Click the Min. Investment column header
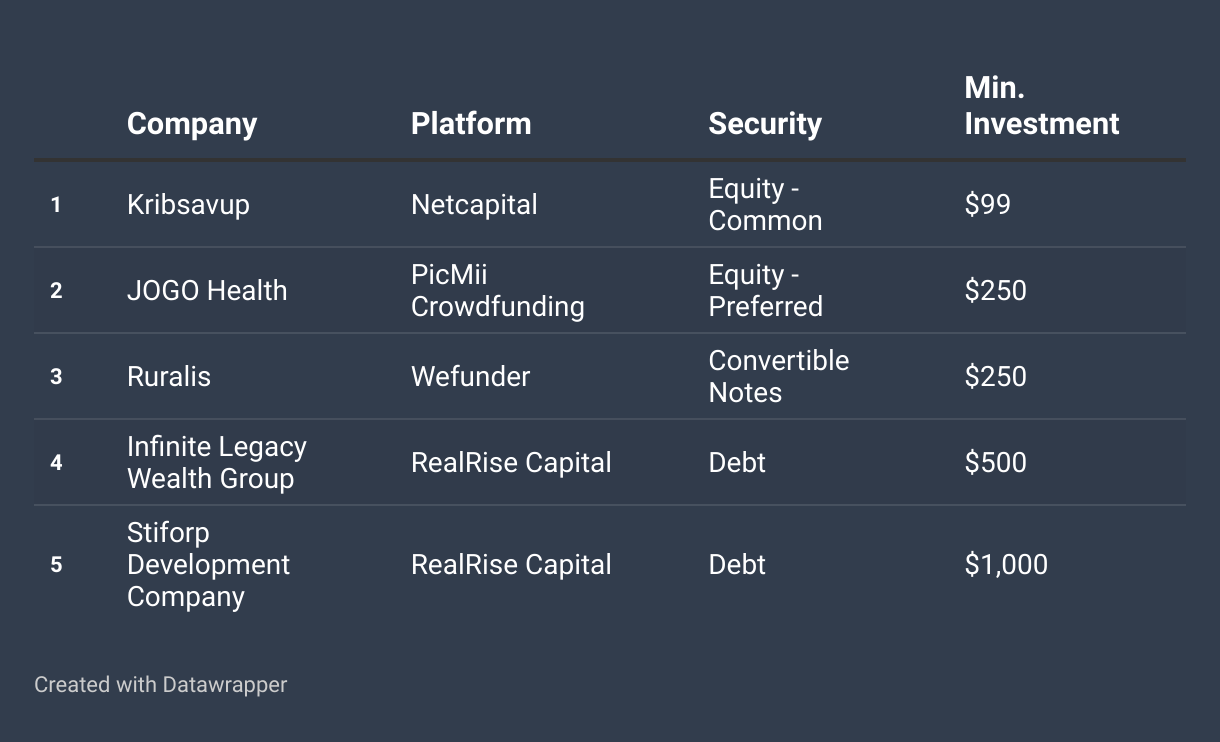1220x742 pixels. 1042,106
